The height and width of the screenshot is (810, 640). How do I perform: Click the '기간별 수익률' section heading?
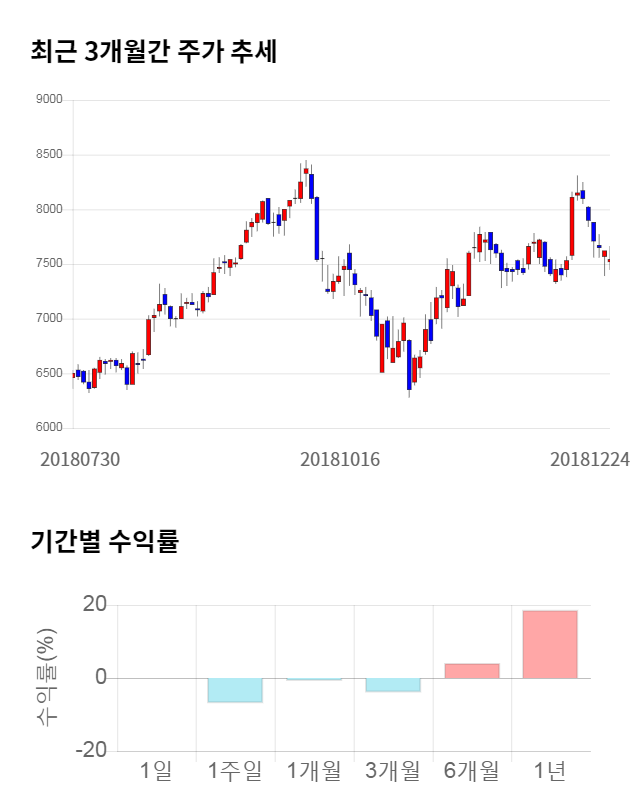[104, 542]
